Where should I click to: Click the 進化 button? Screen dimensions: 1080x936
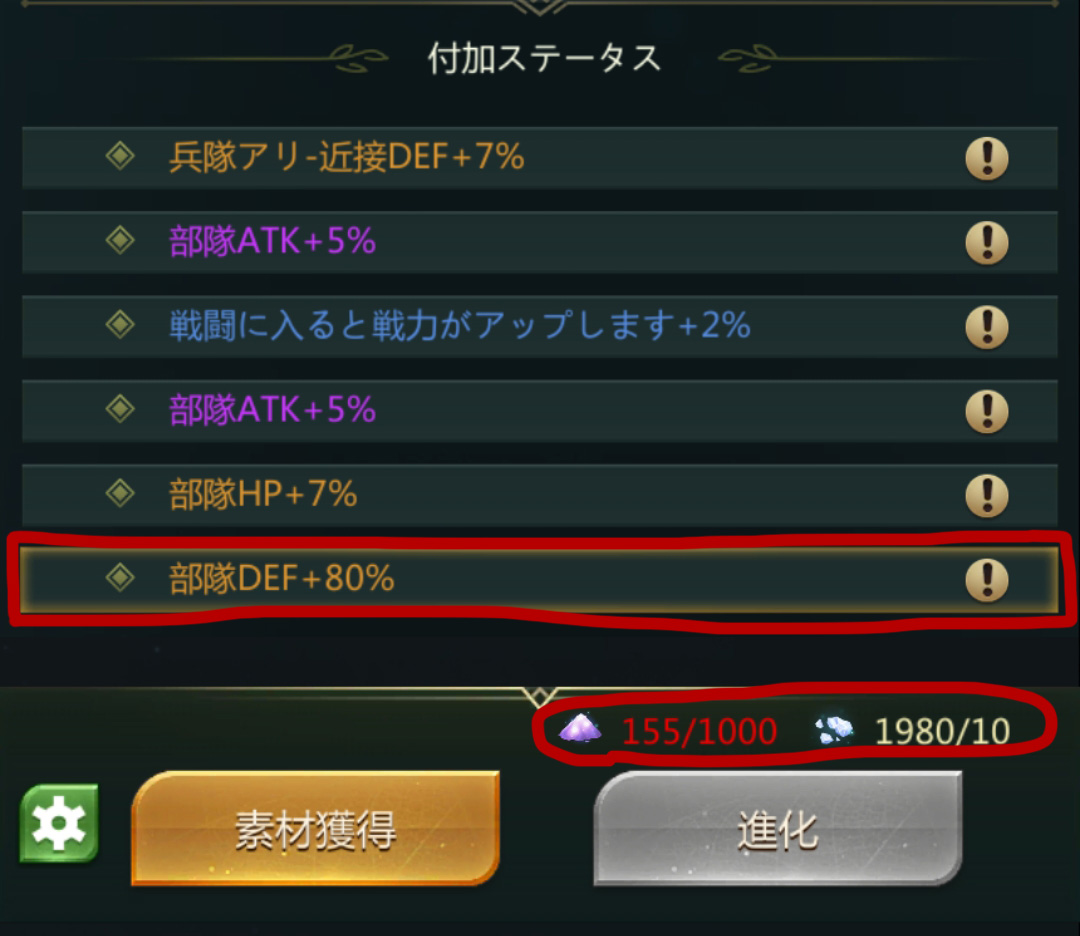click(x=778, y=829)
